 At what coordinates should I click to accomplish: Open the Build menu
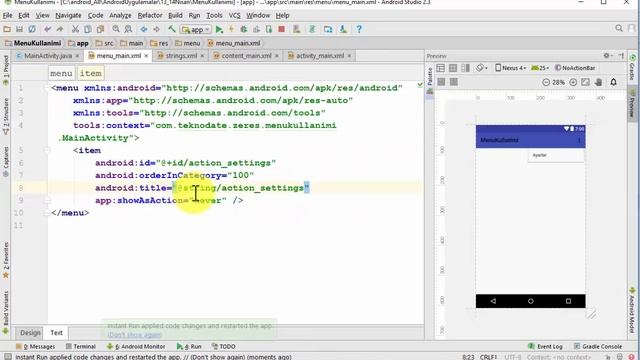(x=175, y=15)
